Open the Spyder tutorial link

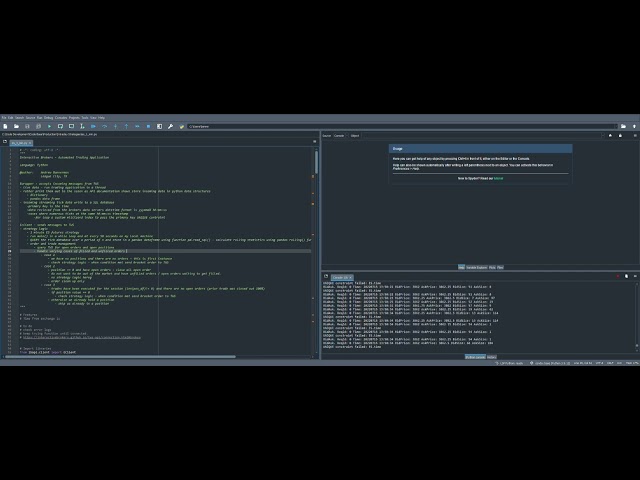[x=498, y=178]
